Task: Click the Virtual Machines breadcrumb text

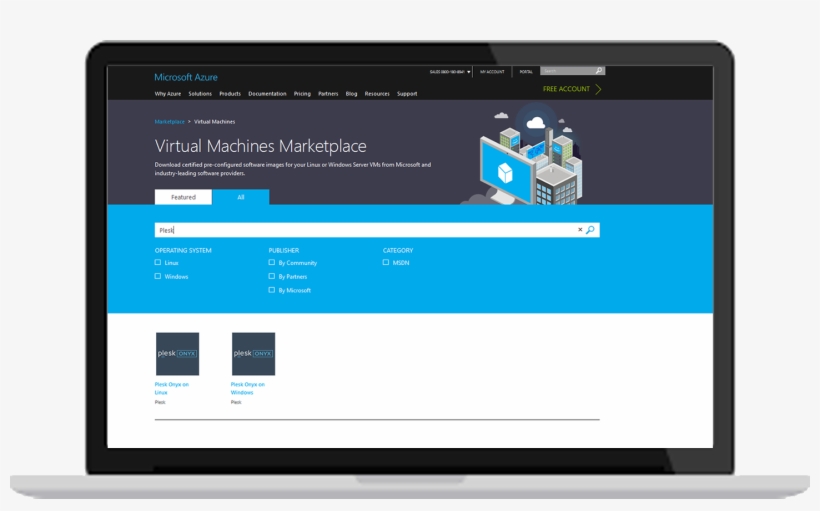Action: pos(214,121)
